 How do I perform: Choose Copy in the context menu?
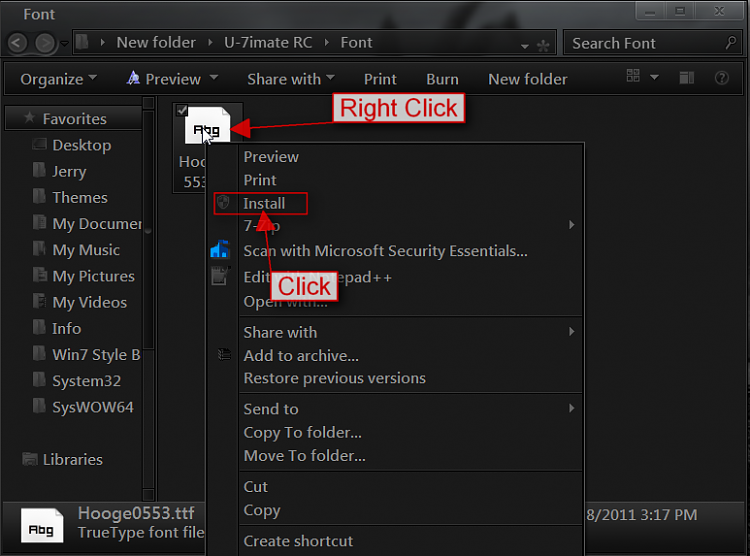point(262,511)
